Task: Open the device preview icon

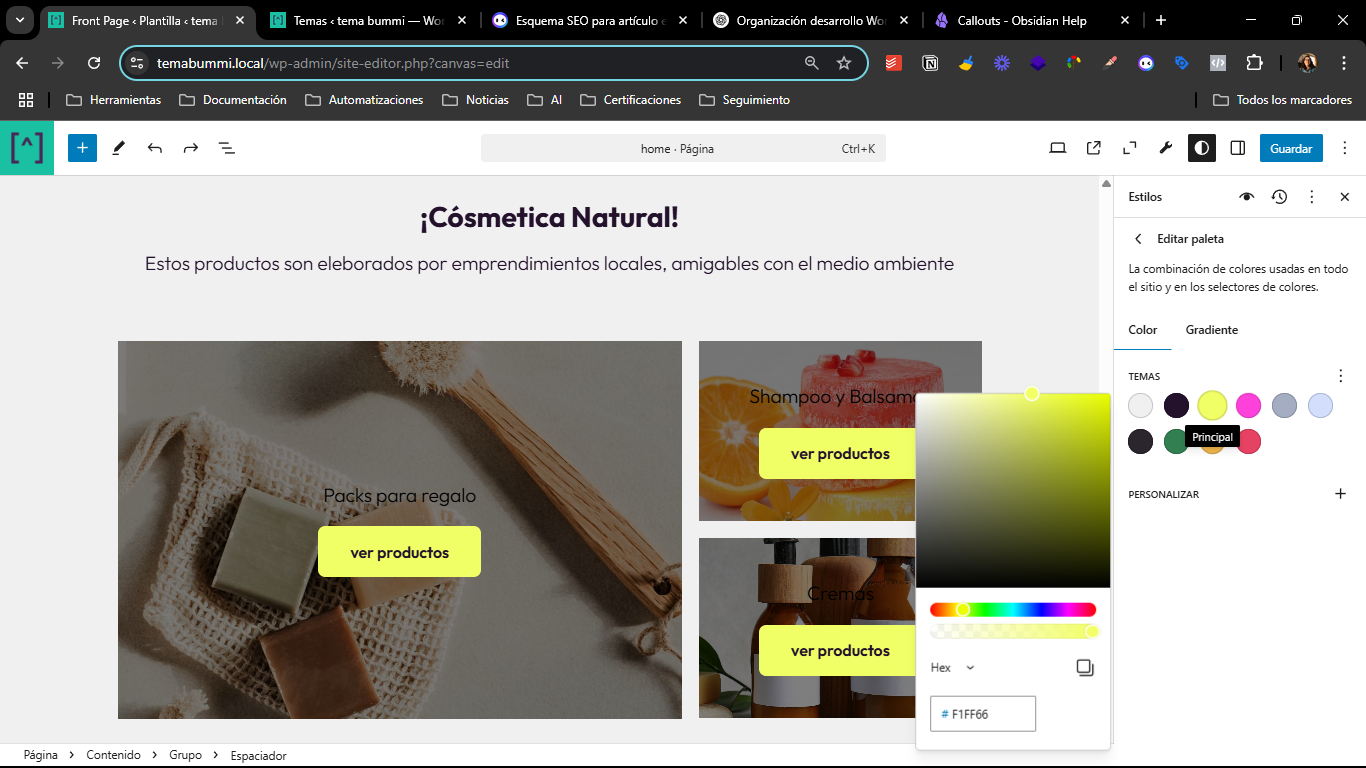Action: (1057, 148)
